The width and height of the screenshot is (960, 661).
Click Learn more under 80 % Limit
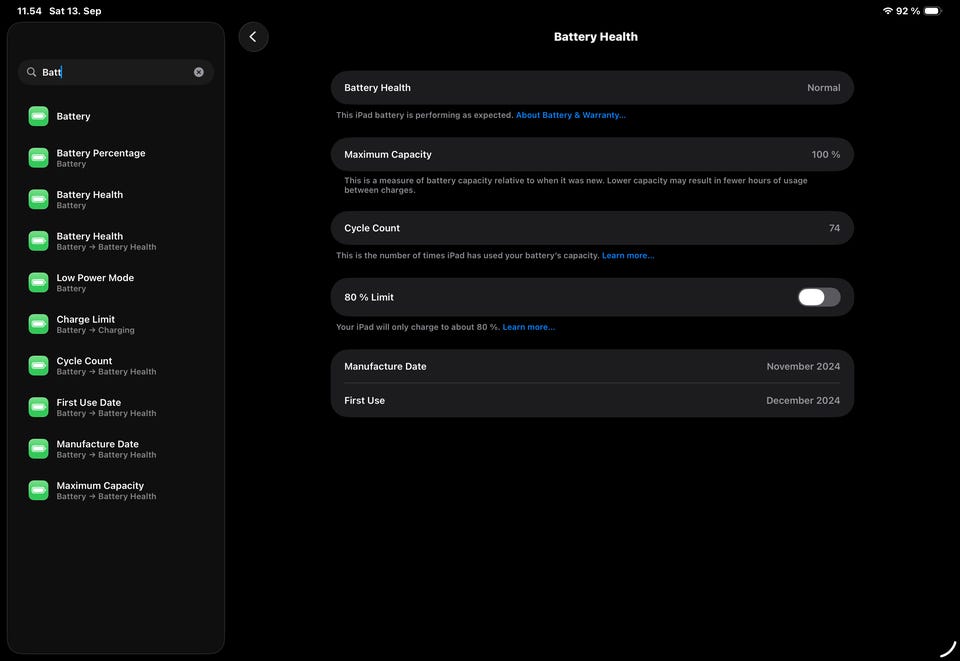point(528,327)
